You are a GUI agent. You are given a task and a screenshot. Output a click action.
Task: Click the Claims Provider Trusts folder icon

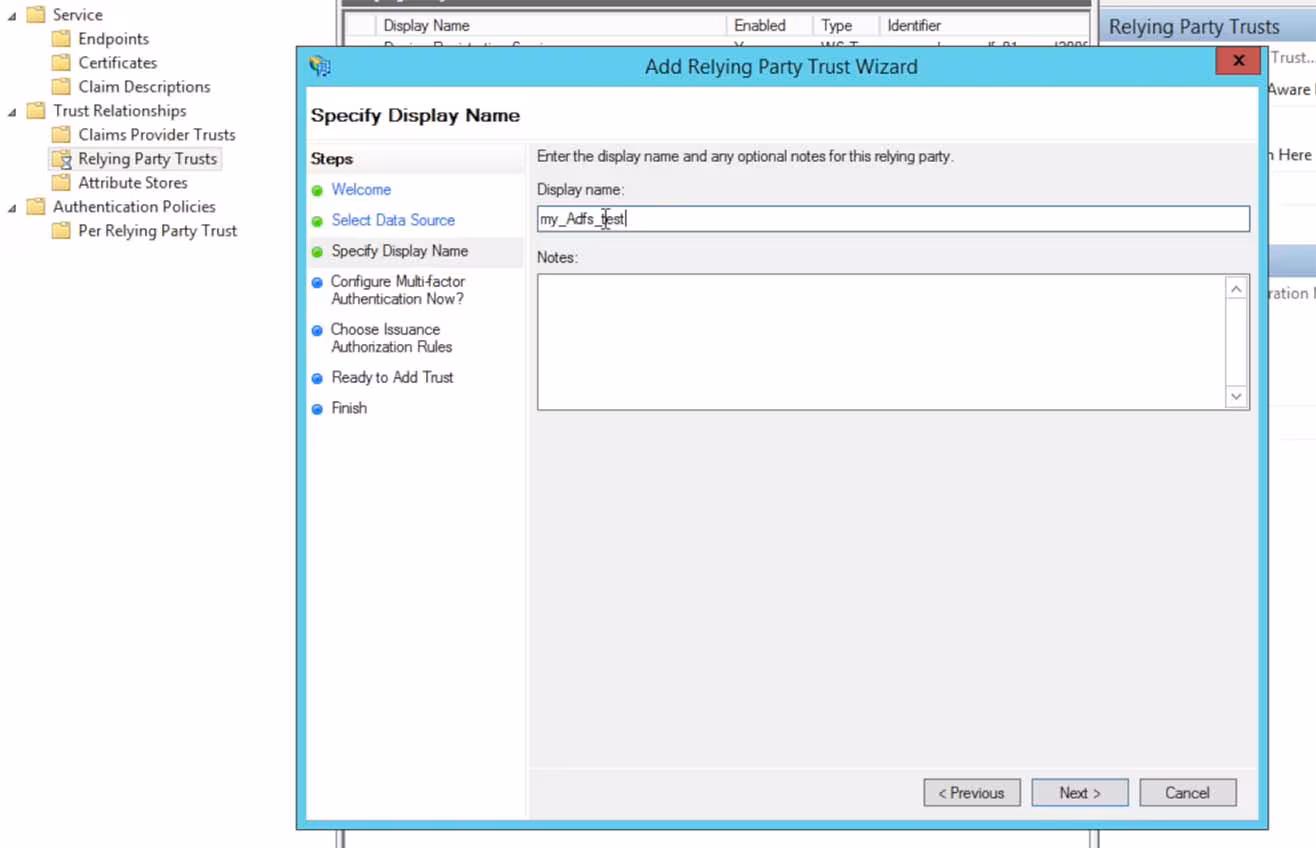(61, 135)
